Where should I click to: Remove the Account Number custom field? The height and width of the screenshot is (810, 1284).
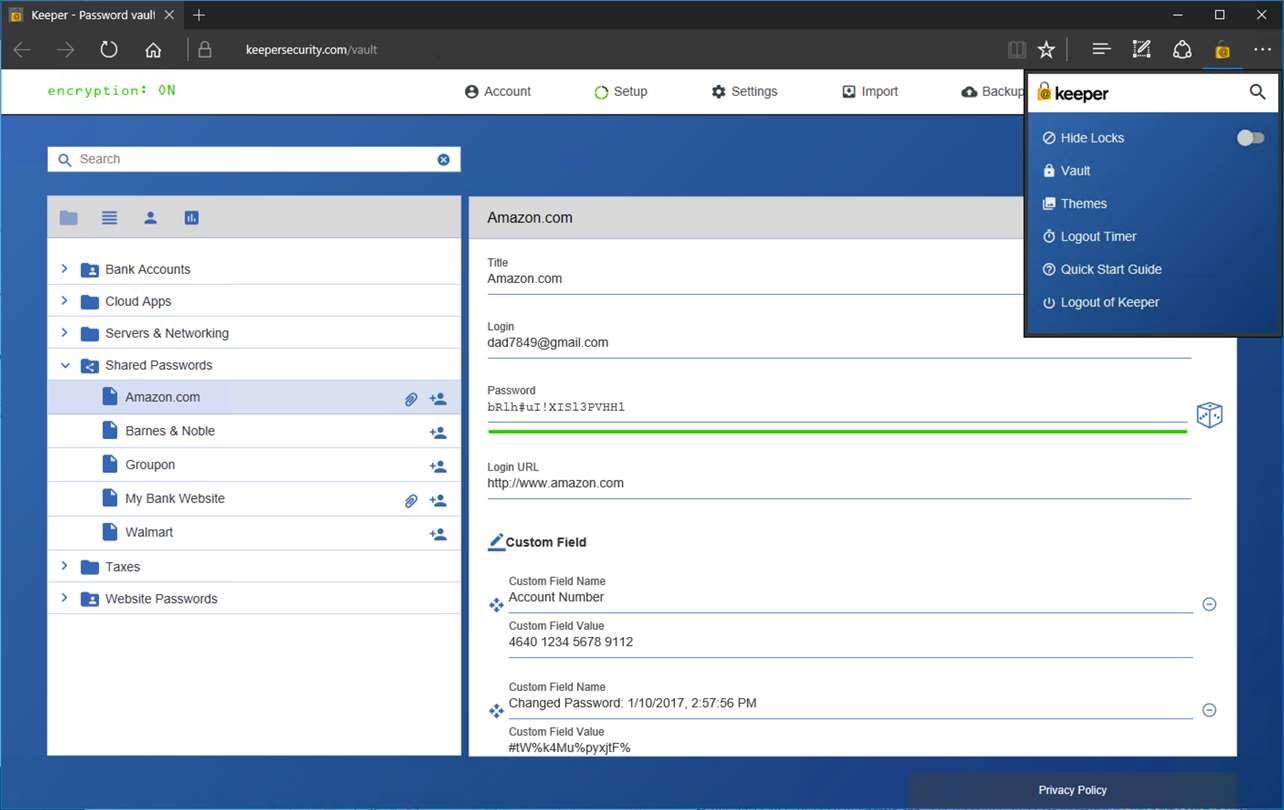coord(1209,604)
